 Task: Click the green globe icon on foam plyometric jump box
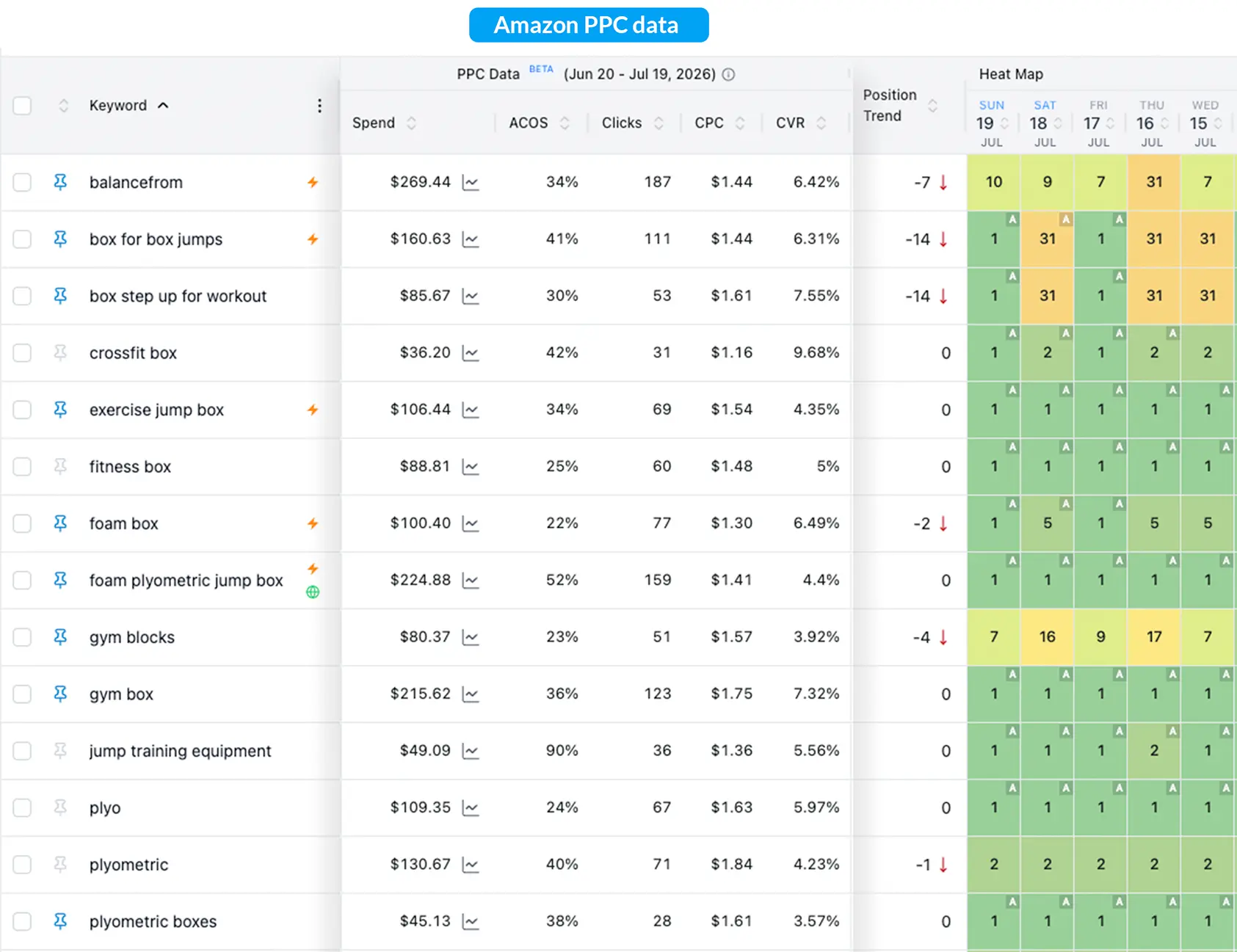click(313, 592)
